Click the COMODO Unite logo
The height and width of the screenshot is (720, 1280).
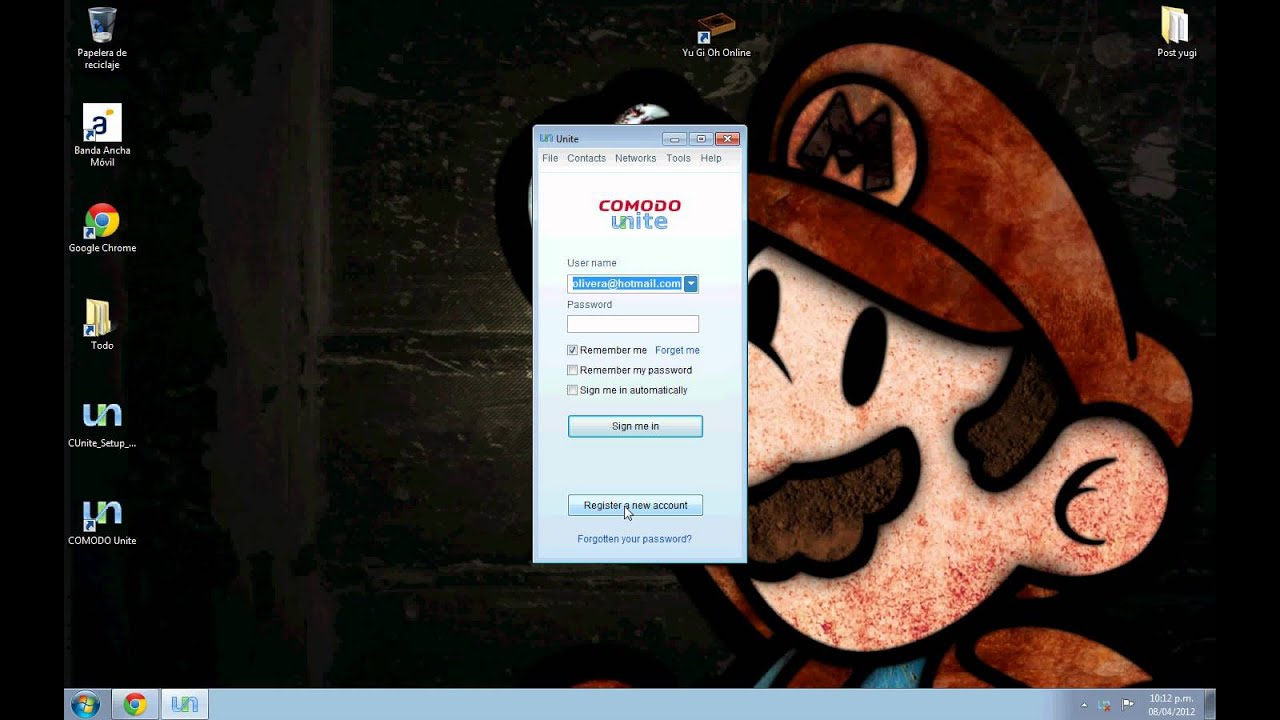point(639,214)
